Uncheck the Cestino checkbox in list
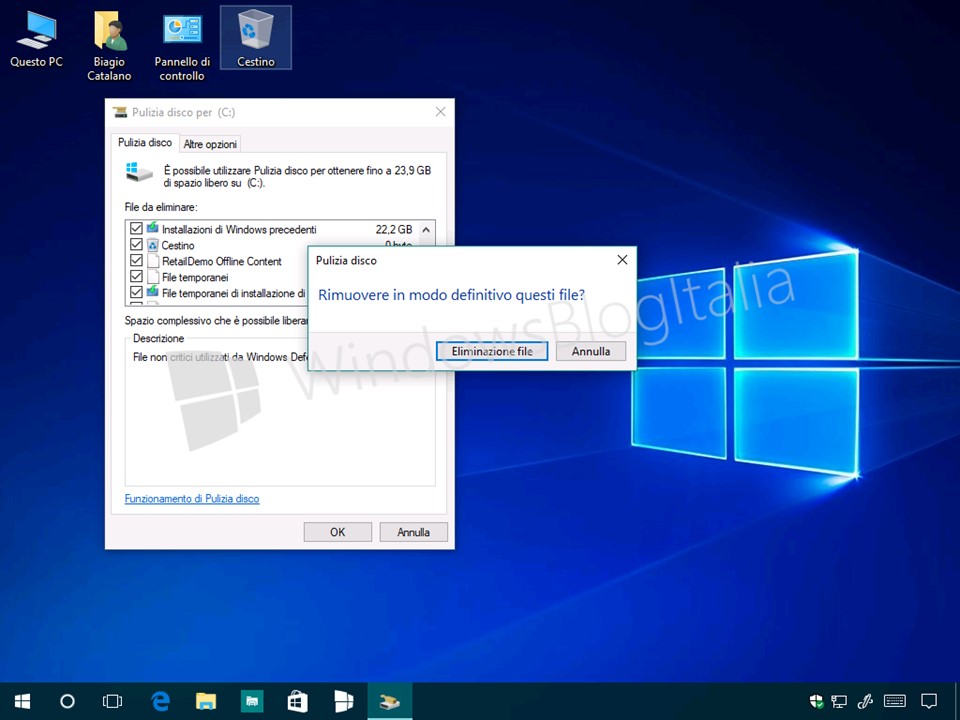The width and height of the screenshot is (960, 720). point(136,245)
